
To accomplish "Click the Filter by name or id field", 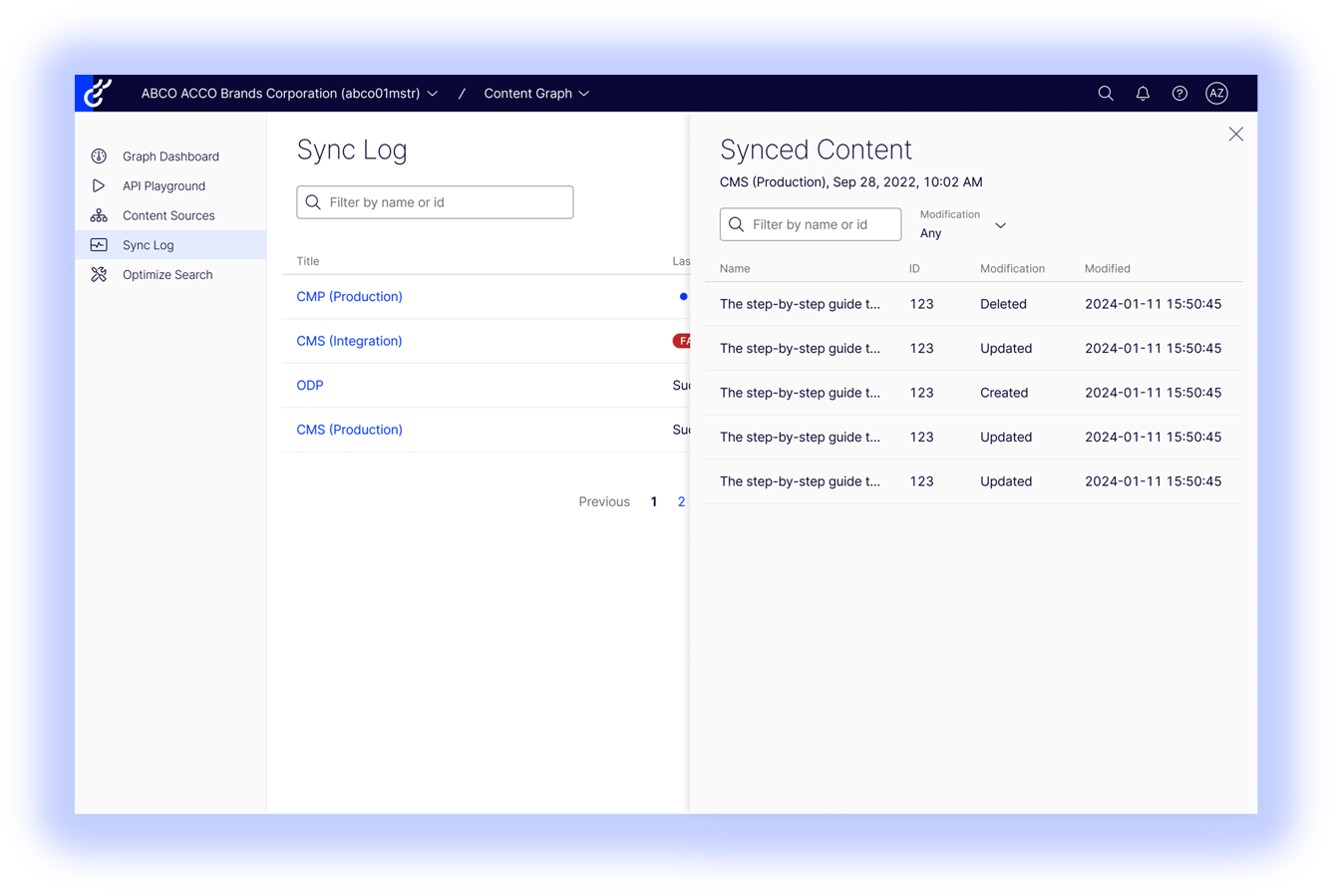I will 435,201.
